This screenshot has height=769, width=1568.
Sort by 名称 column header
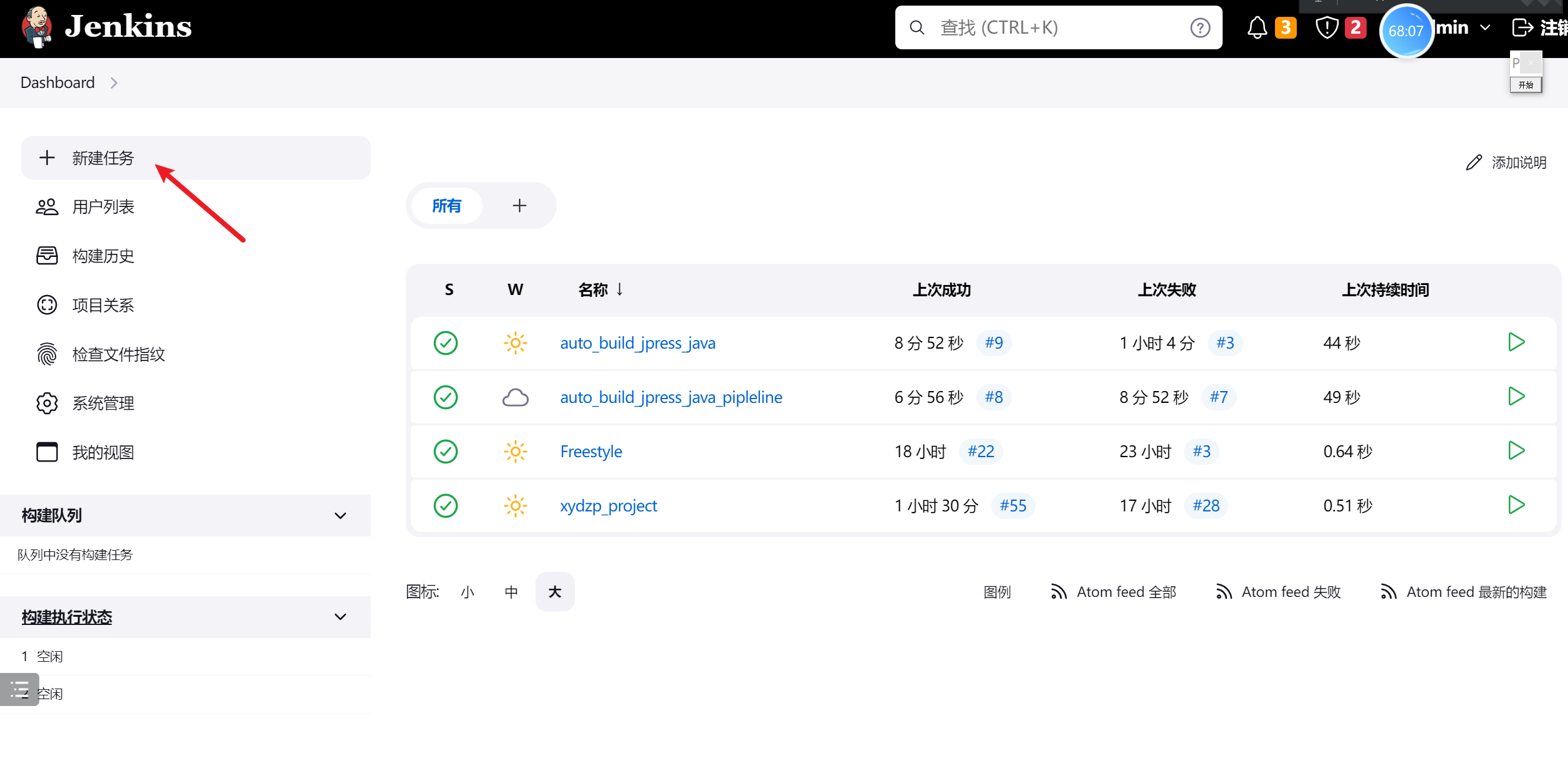click(x=600, y=290)
